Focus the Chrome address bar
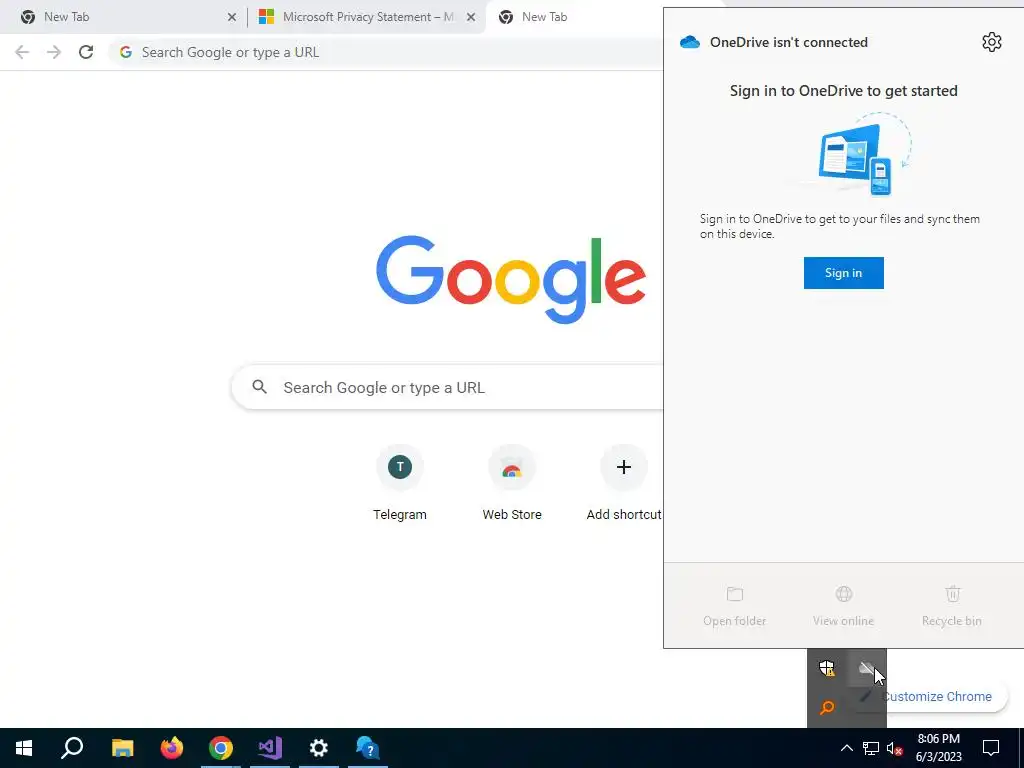 pos(385,52)
